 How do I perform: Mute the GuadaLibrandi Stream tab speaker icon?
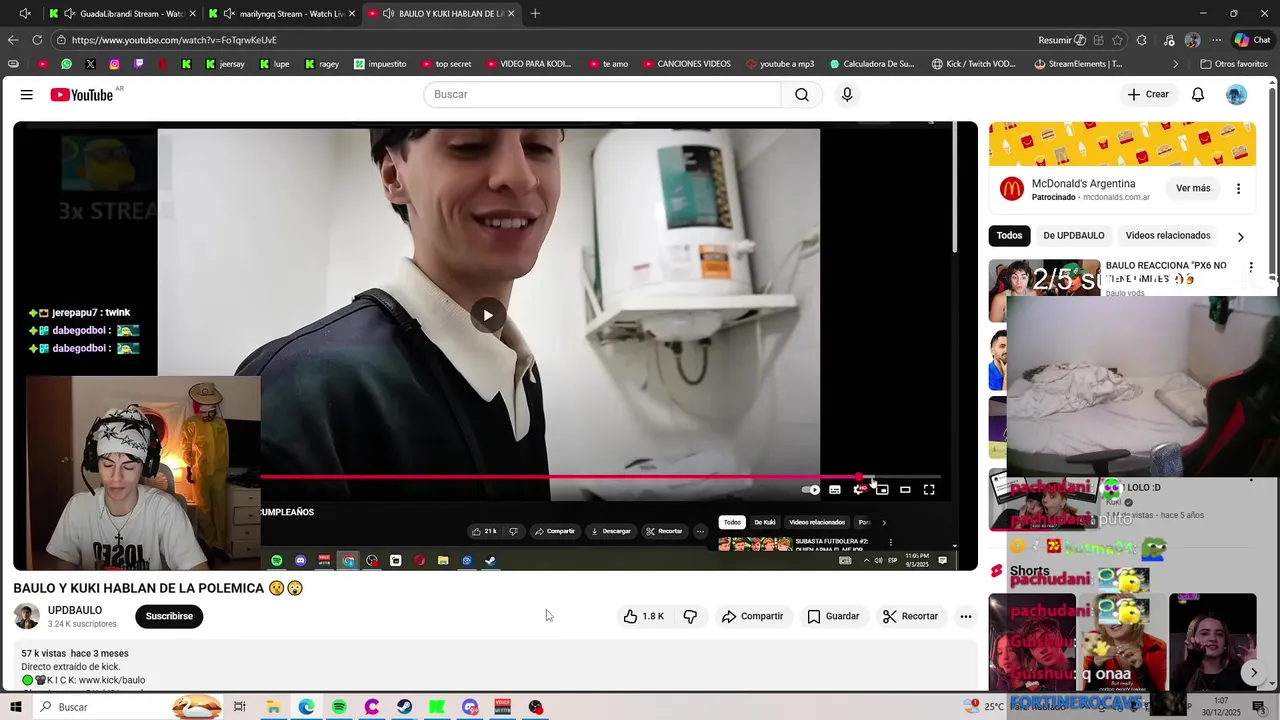coord(68,14)
